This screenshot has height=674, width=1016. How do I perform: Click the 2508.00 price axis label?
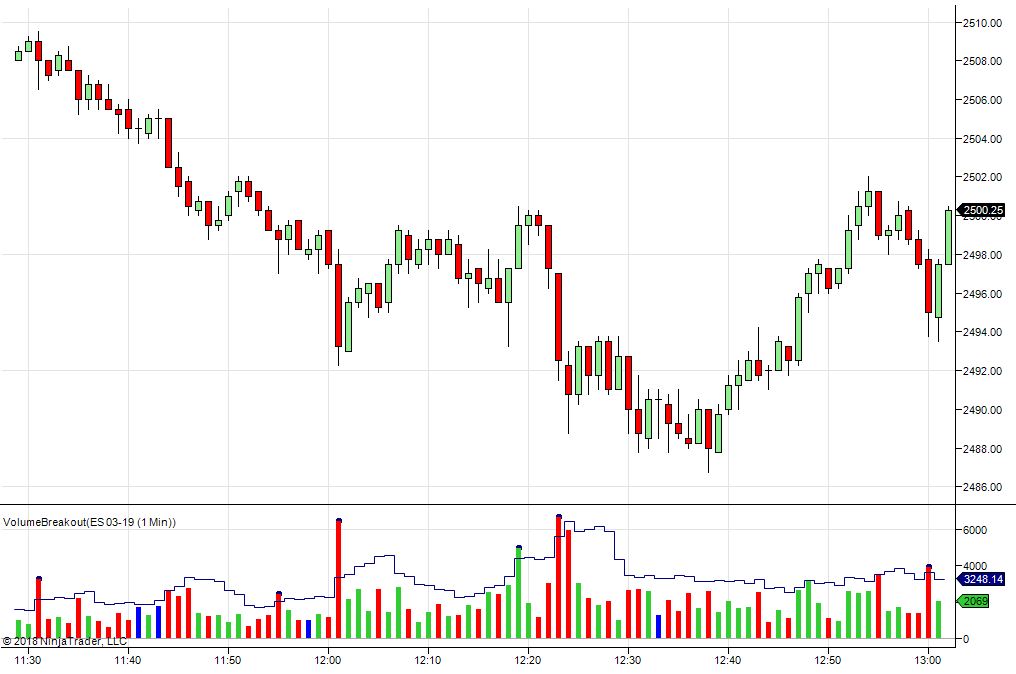tap(982, 62)
